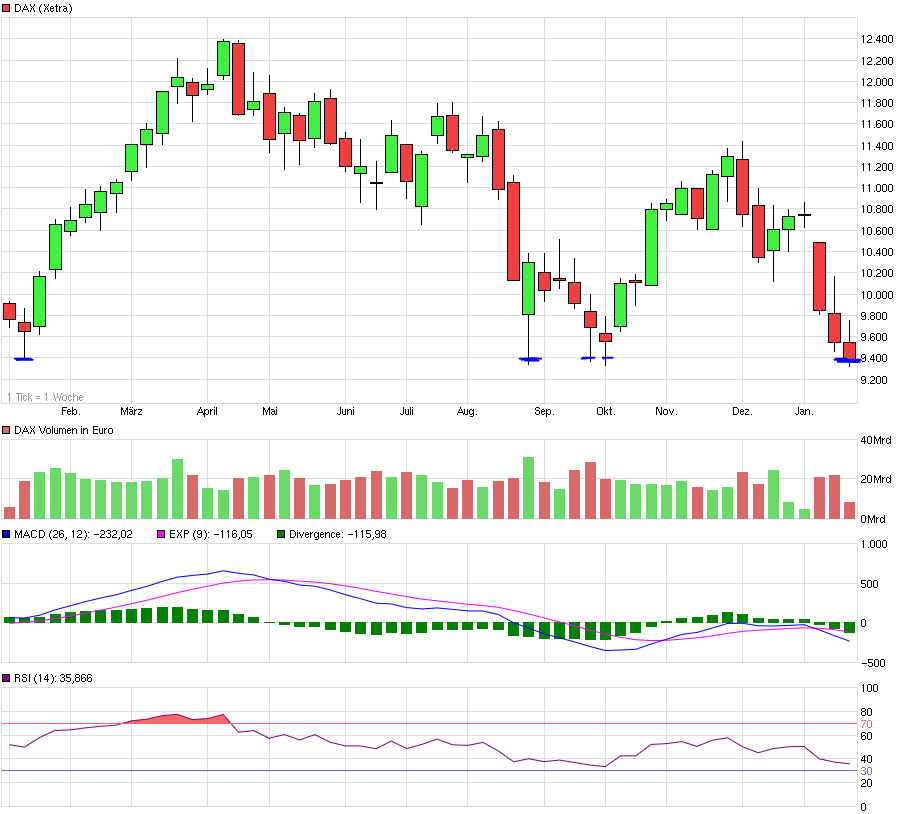Screen dimensions: 904x814
Task: Click the "März" month label
Action: (131, 411)
